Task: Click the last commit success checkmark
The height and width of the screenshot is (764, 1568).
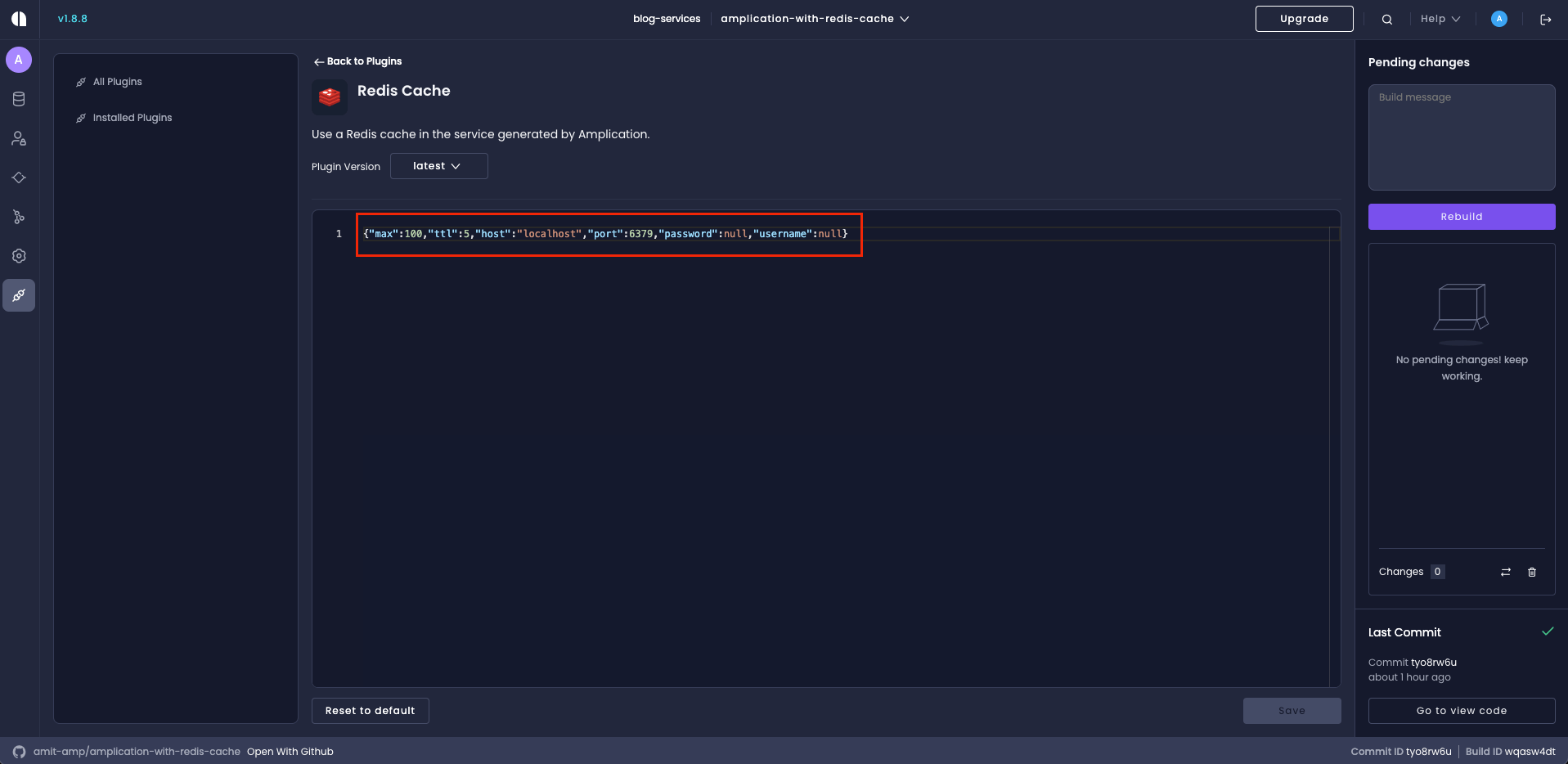Action: click(1548, 631)
